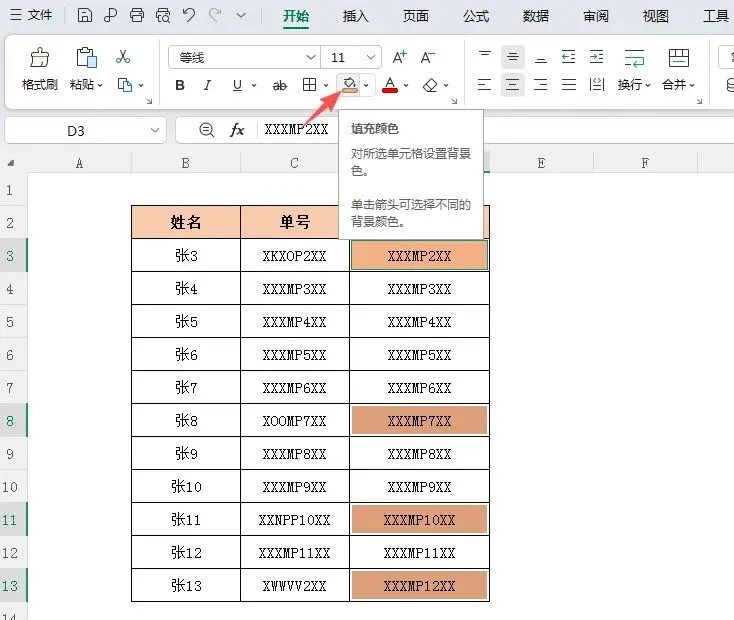
Task: Click the Align Left icon
Action: click(484, 85)
